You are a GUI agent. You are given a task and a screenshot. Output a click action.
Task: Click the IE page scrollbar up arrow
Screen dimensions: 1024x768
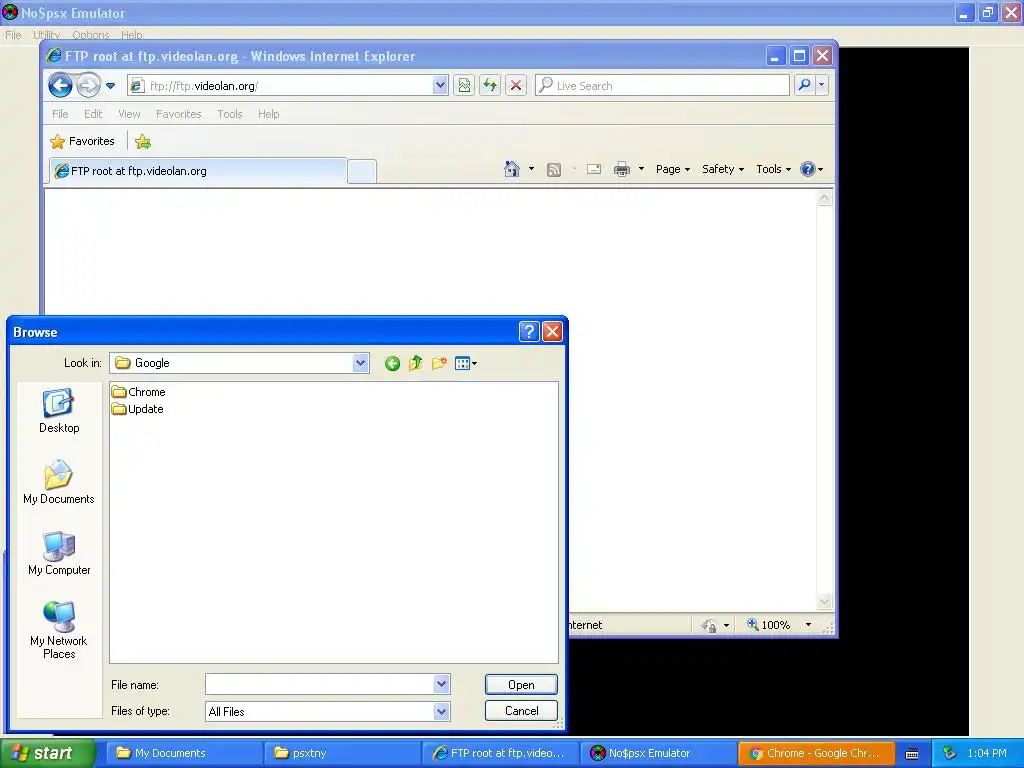(824, 198)
